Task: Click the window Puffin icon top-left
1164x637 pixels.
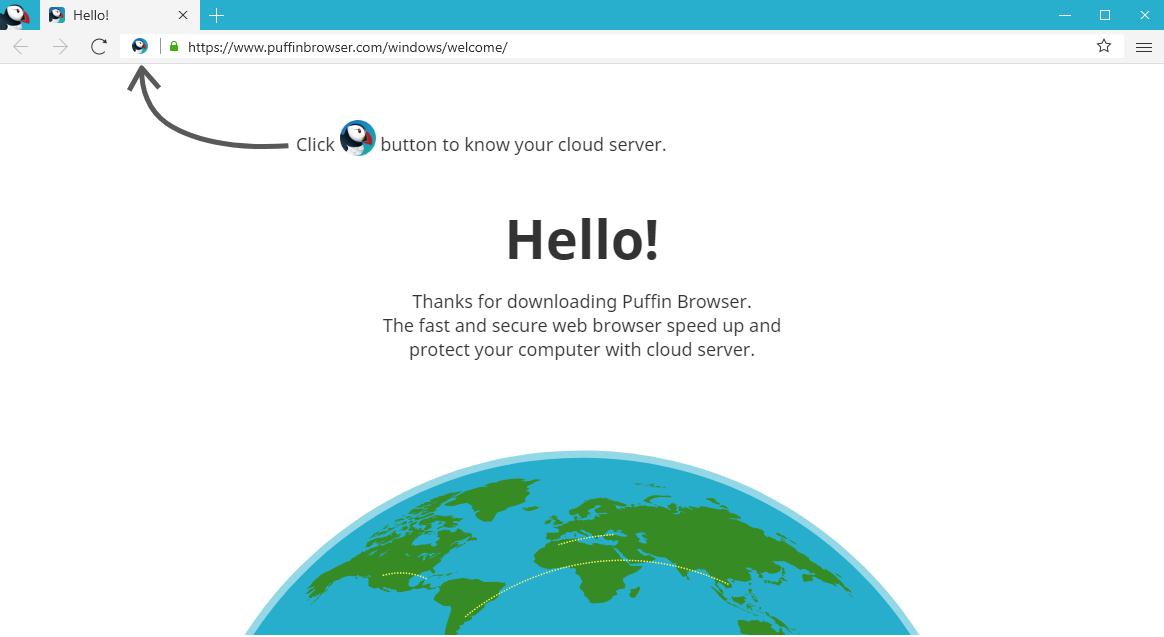Action: point(17,15)
